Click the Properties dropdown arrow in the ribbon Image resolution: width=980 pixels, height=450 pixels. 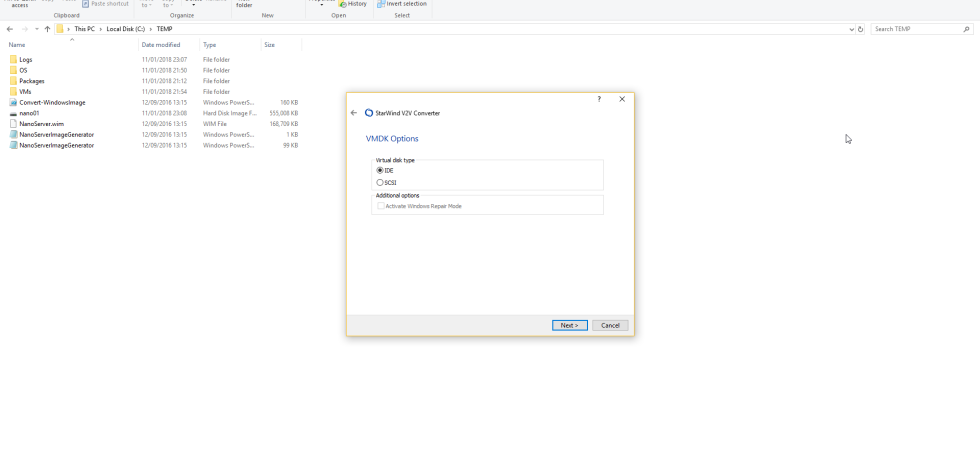(322, 6)
